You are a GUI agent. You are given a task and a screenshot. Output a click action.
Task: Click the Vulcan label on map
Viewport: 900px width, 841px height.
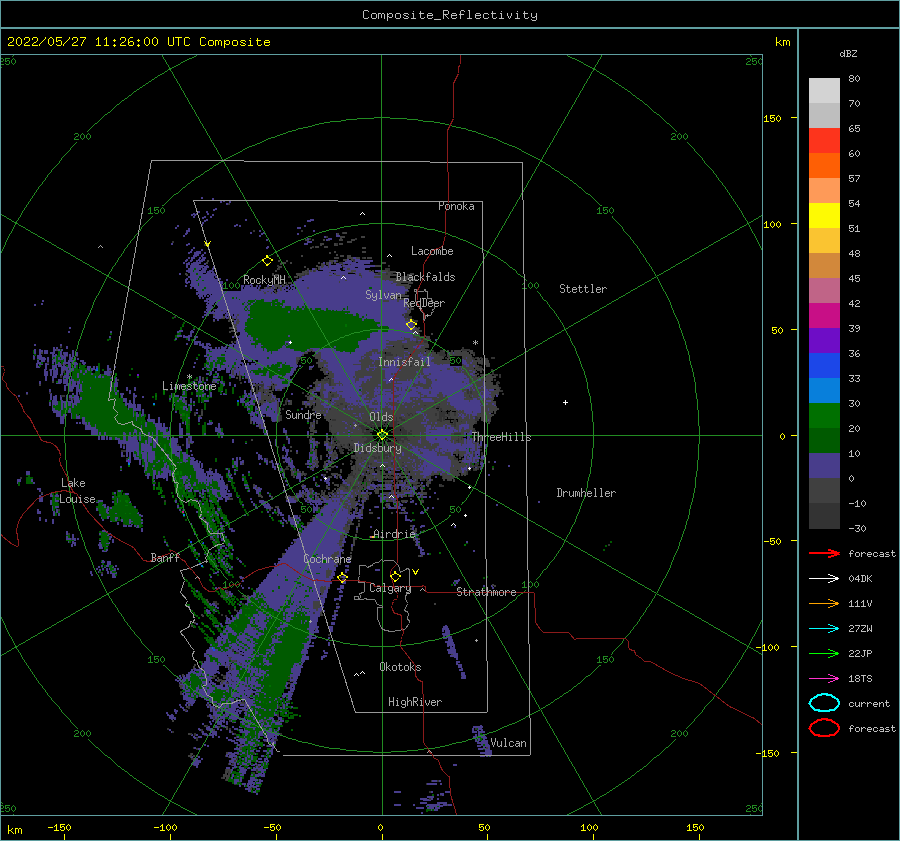click(x=508, y=743)
